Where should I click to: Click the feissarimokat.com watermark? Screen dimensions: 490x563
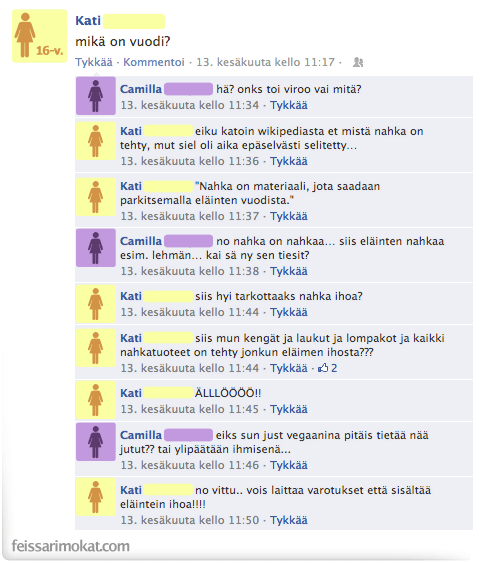tap(70, 546)
